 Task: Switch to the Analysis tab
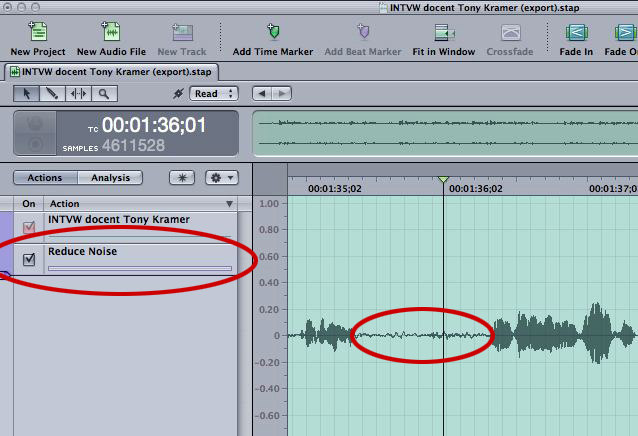110,178
